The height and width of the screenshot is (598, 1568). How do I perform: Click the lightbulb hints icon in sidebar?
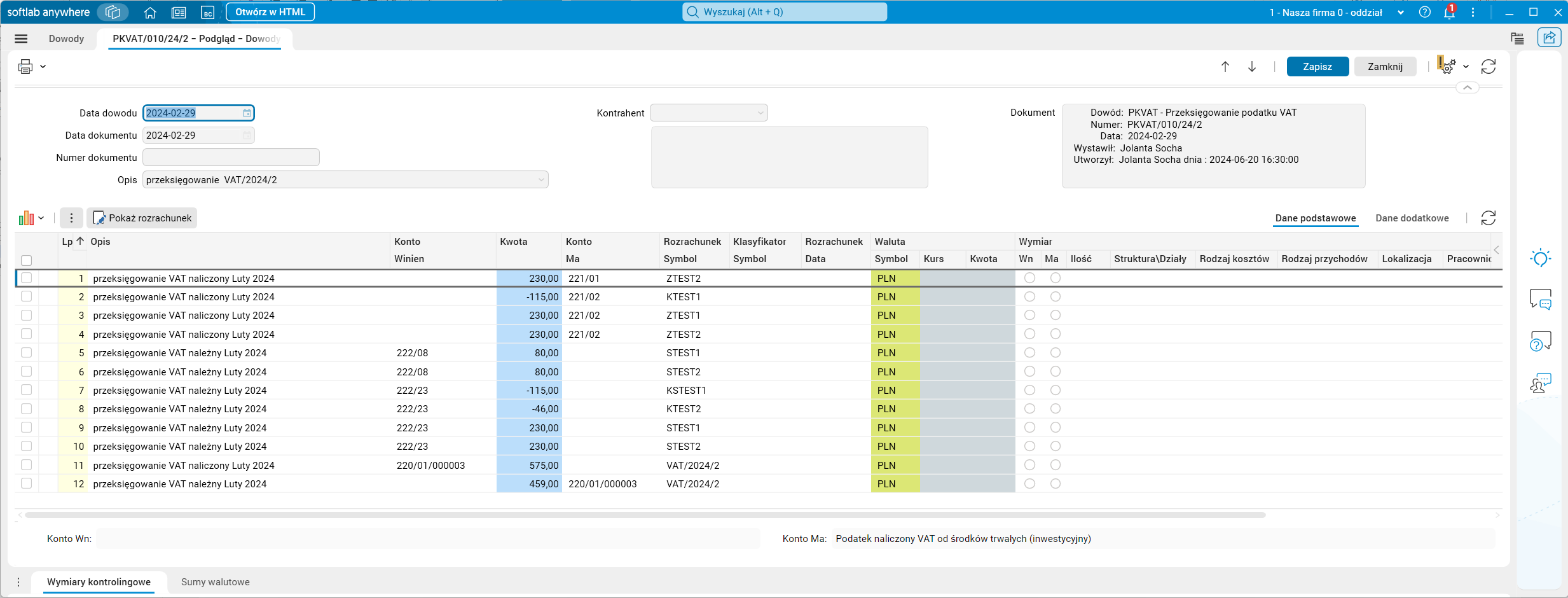(1540, 258)
